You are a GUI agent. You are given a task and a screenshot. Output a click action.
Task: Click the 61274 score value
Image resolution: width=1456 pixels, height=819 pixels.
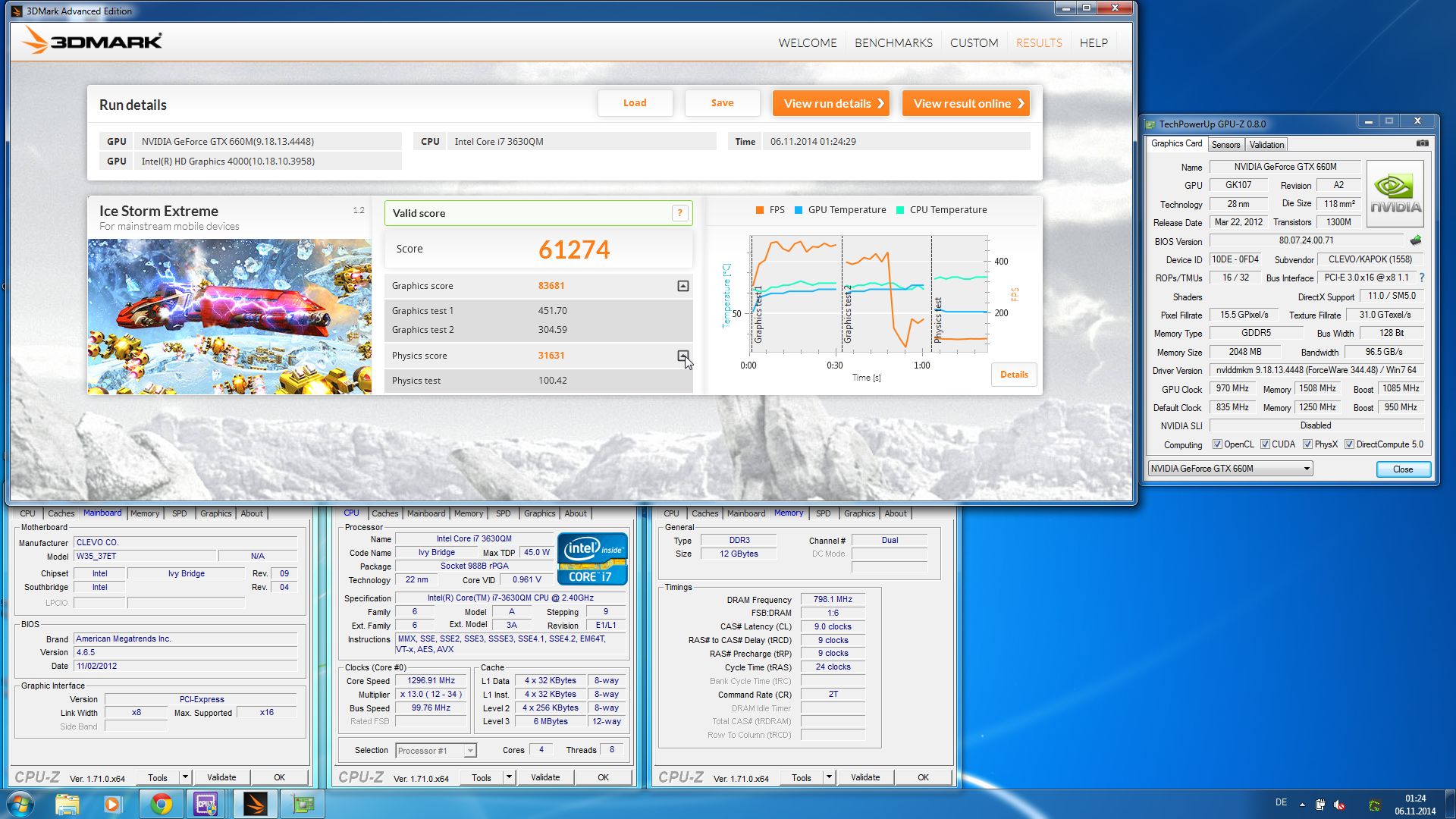574,249
